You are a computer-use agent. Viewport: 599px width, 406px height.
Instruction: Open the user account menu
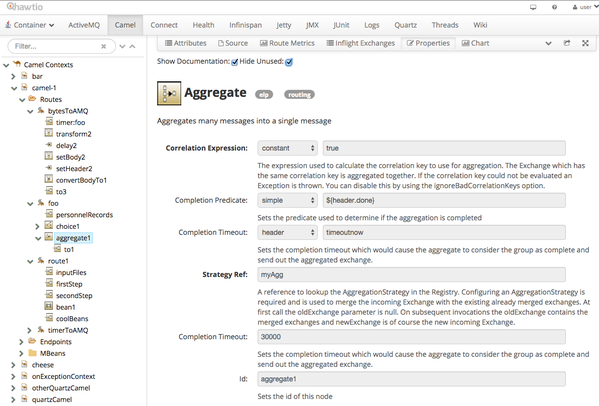tap(585, 7)
